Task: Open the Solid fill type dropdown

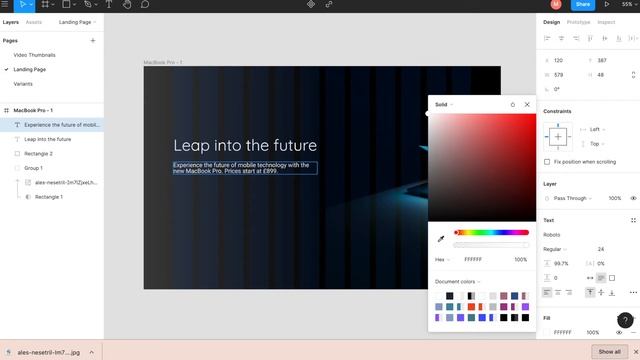Action: 444,104
